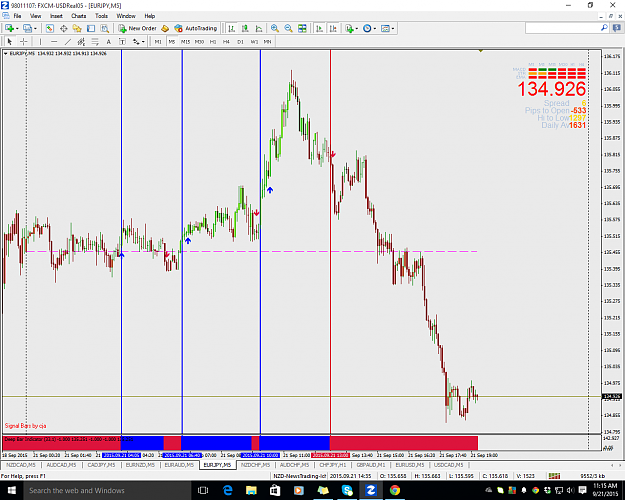Click the New Order button
Image resolution: width=625 pixels, height=500 pixels.
point(138,28)
